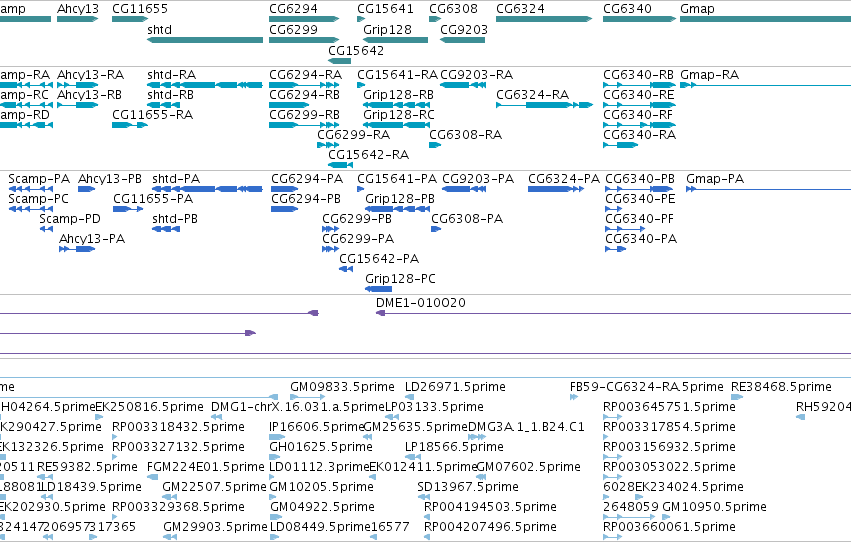Click transcript CG6299-RA label

tap(353, 135)
